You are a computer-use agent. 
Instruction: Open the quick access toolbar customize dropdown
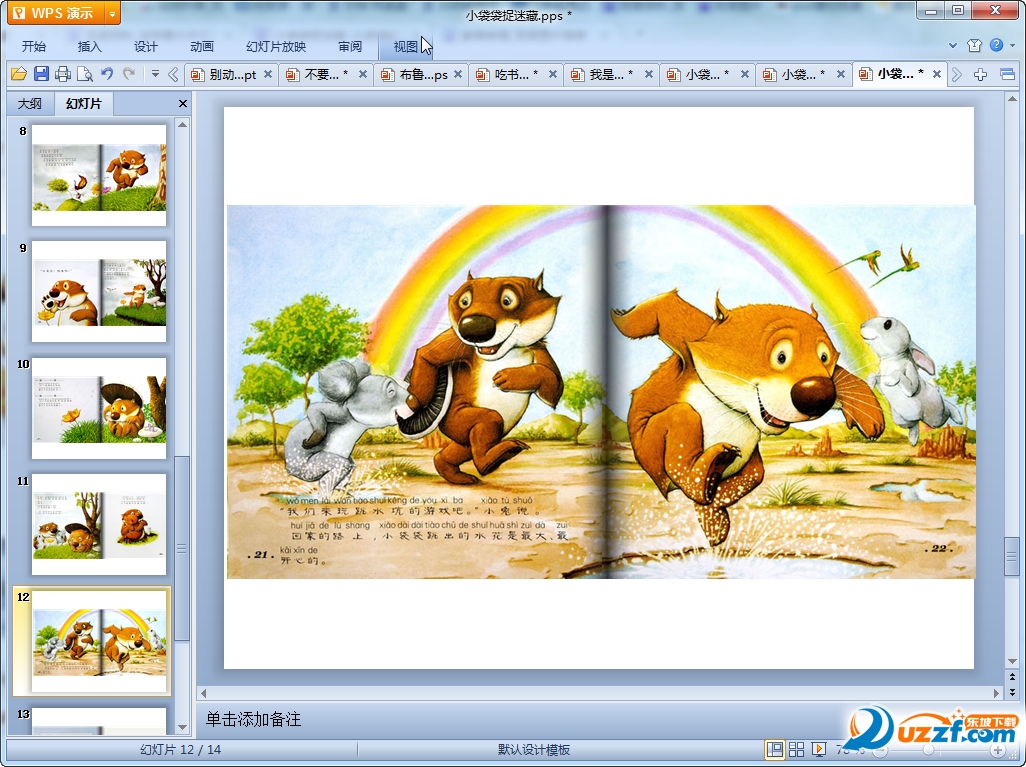pos(155,74)
